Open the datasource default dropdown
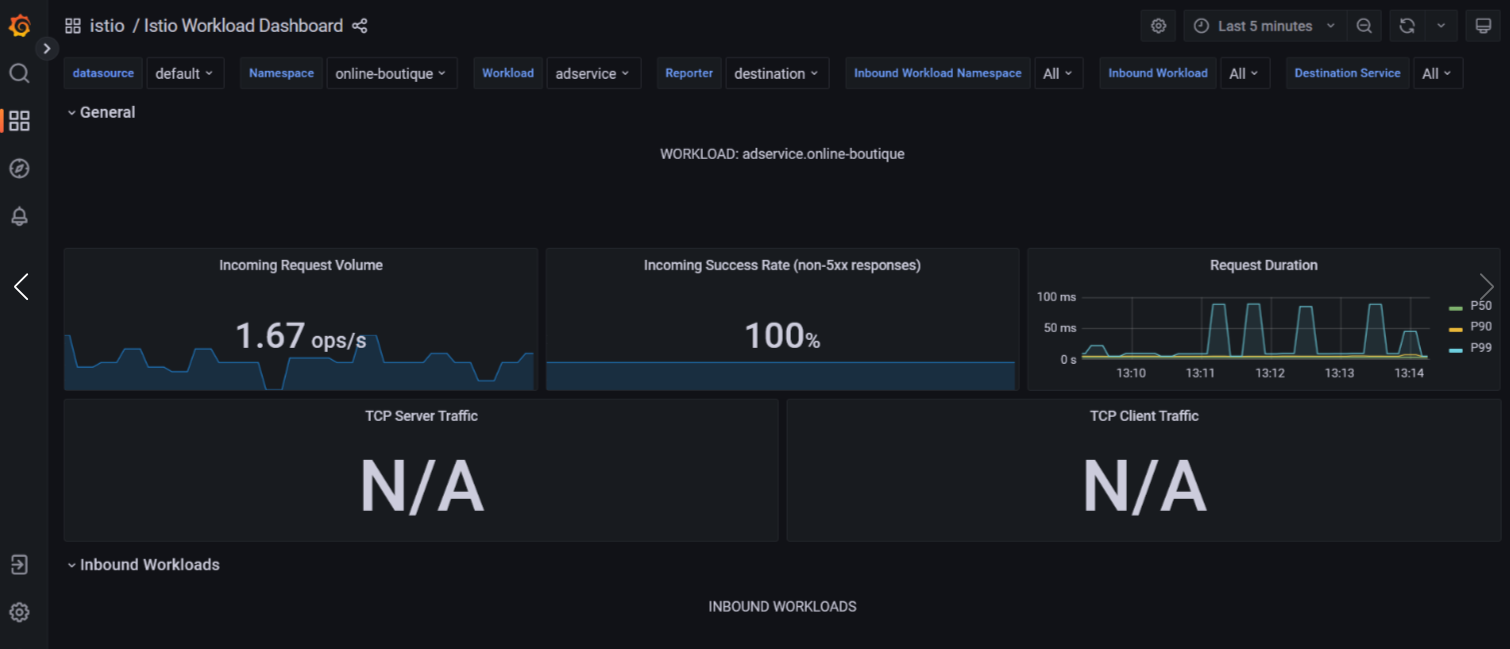 tap(185, 73)
